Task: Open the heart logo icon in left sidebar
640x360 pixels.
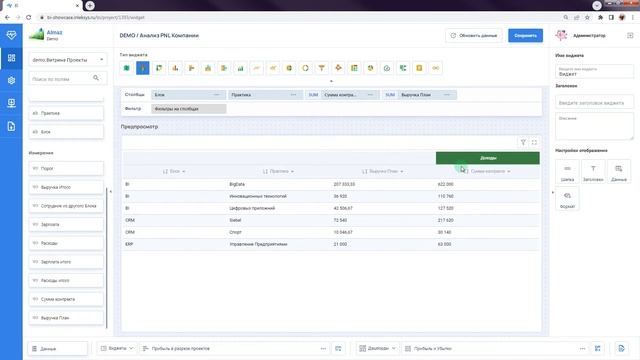Action: pyautogui.click(x=11, y=35)
